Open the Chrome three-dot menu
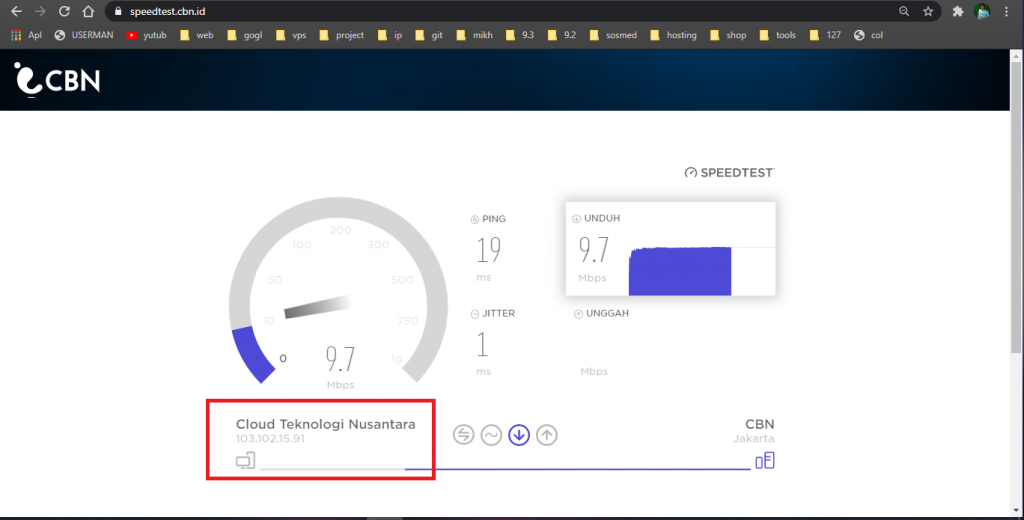The width and height of the screenshot is (1024, 520). [x=1008, y=12]
